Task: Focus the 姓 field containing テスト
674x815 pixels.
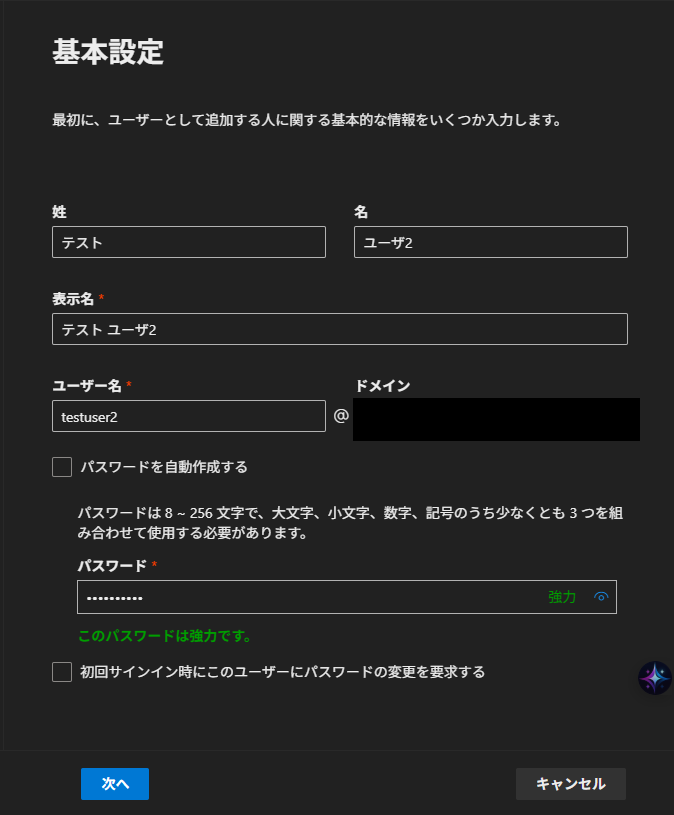Action: coord(189,242)
